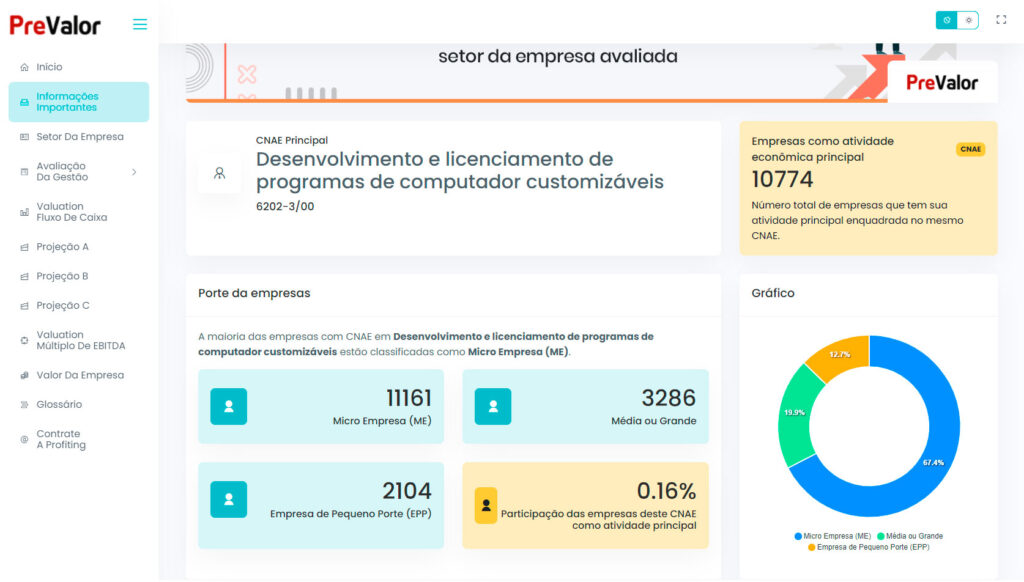Click Contrate A Profiting link
The height and width of the screenshot is (582, 1024).
click(x=61, y=439)
